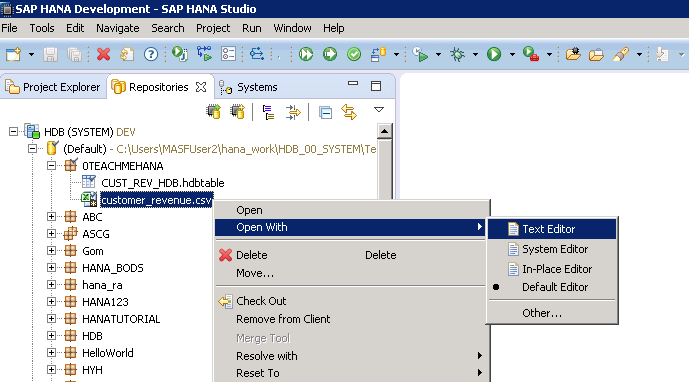Image resolution: width=689 pixels, height=382 pixels.
Task: Close the Repositories tab with X
Action: click(201, 87)
